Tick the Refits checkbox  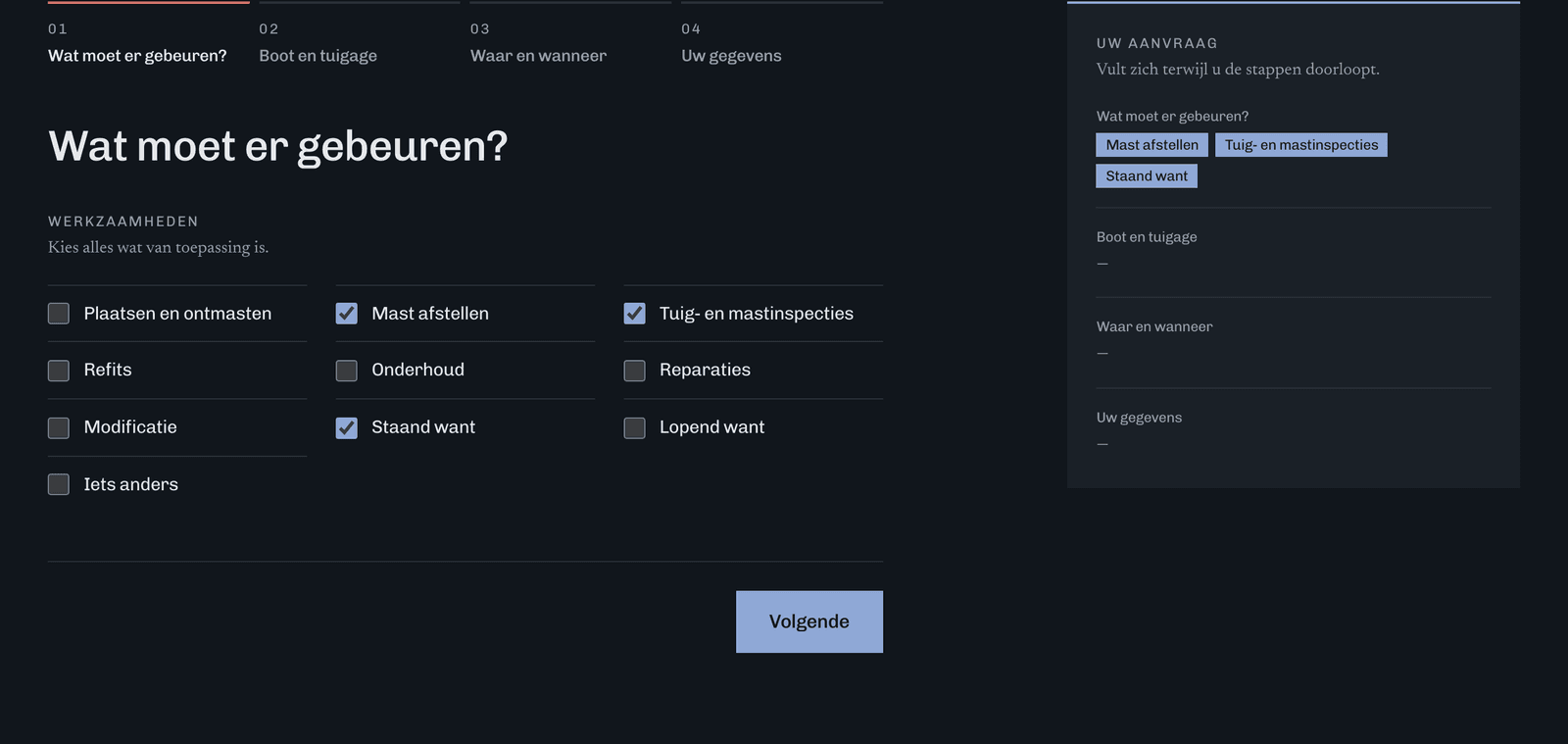tap(59, 371)
